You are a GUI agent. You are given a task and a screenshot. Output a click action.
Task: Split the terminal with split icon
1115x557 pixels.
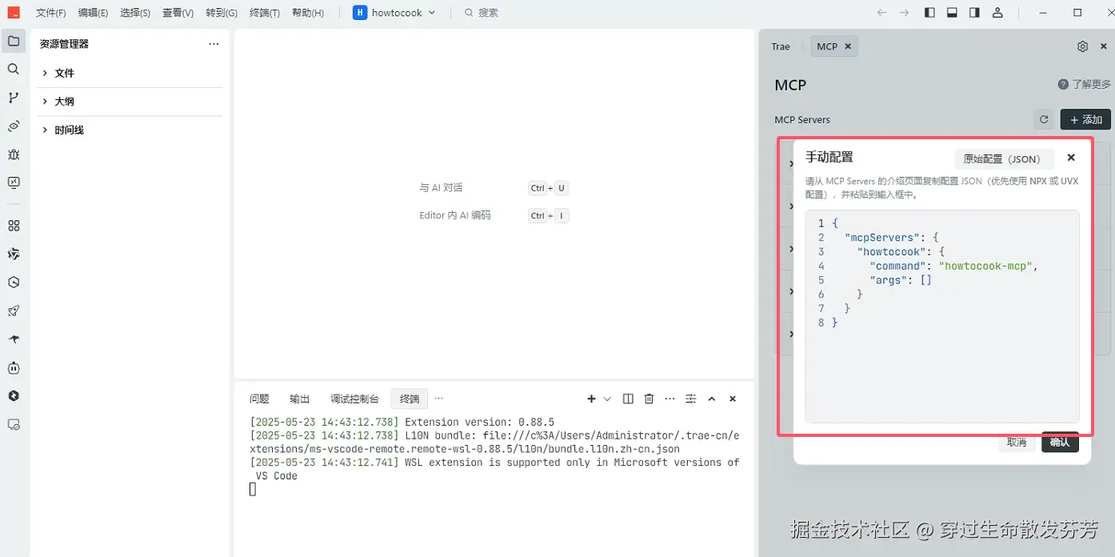[x=628, y=399]
